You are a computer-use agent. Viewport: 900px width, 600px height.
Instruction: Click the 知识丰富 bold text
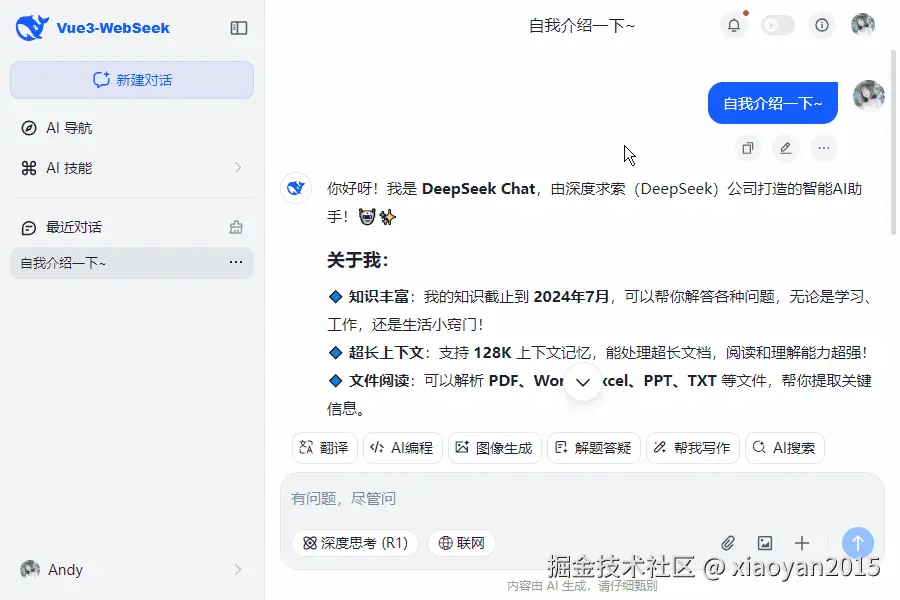379,297
